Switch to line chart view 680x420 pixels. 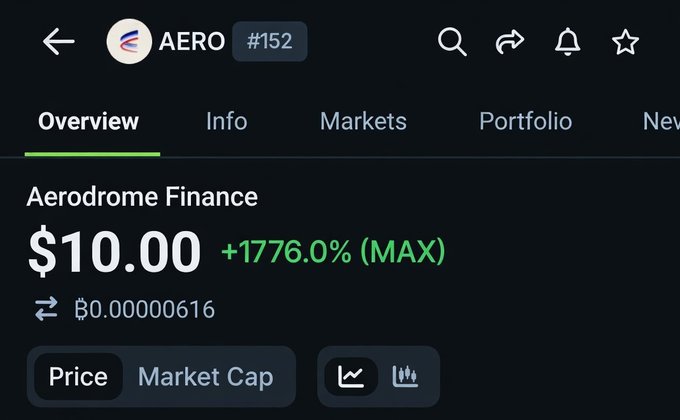[351, 377]
